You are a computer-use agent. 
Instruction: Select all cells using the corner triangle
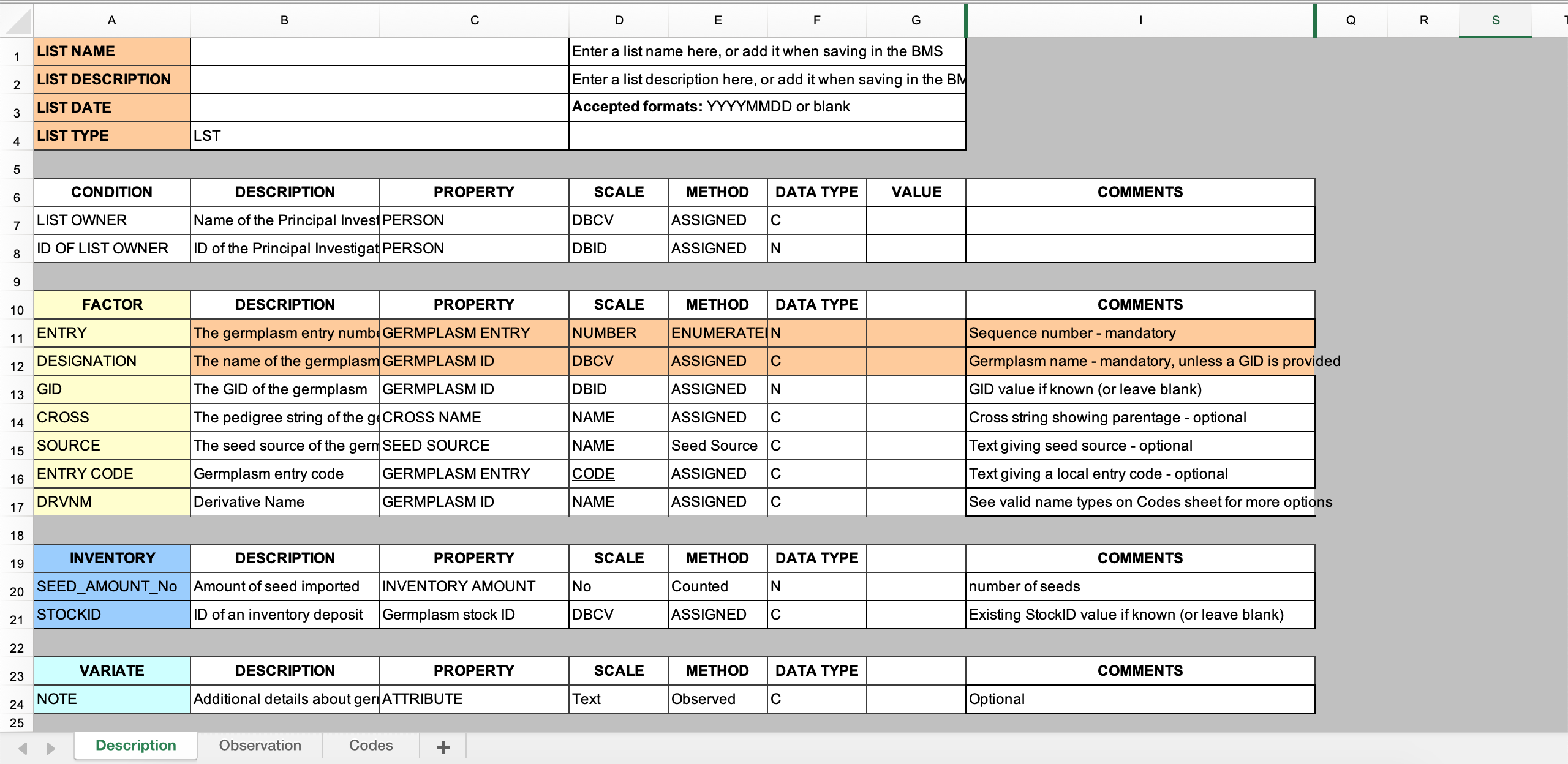(17, 21)
